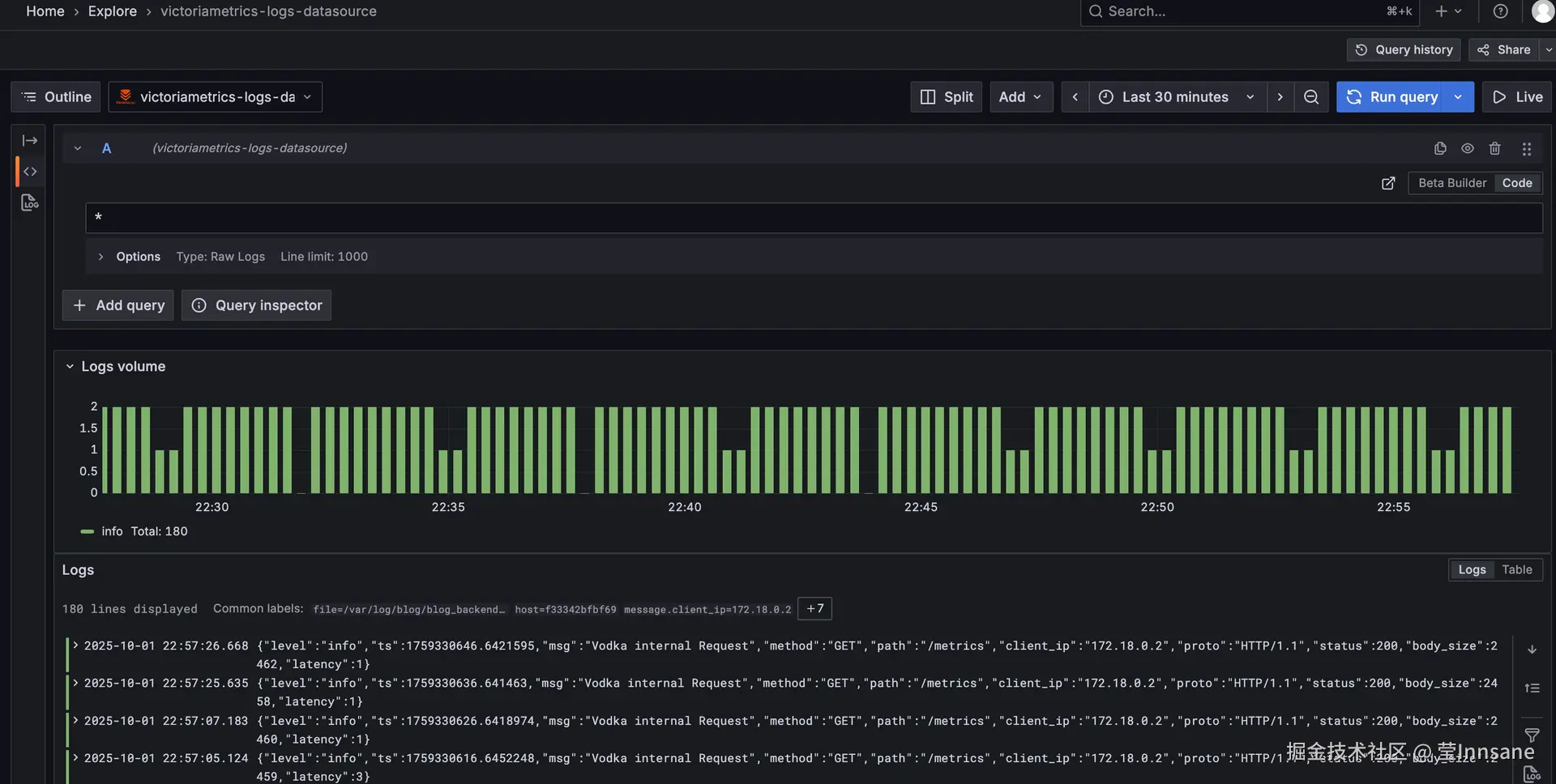Delete query A using the trash icon
The image size is (1556, 784).
click(x=1494, y=148)
